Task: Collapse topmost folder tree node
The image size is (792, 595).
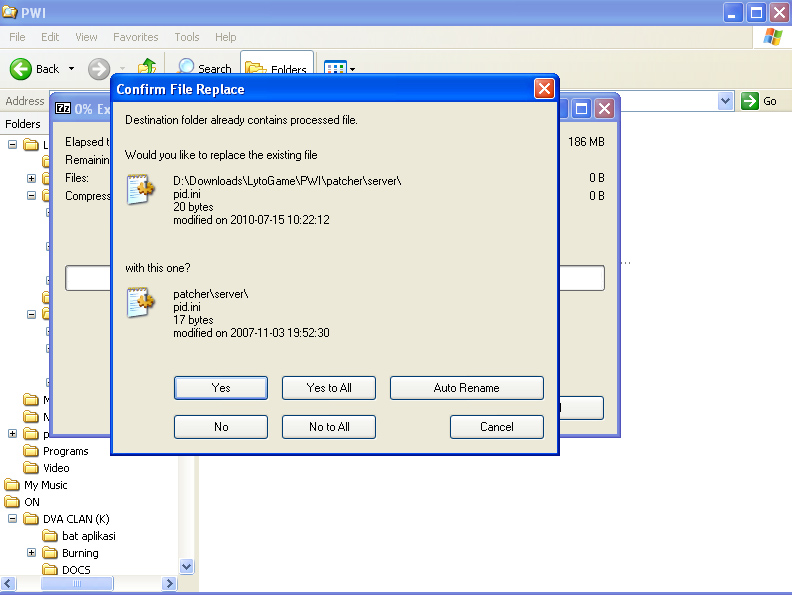Action: [13, 144]
